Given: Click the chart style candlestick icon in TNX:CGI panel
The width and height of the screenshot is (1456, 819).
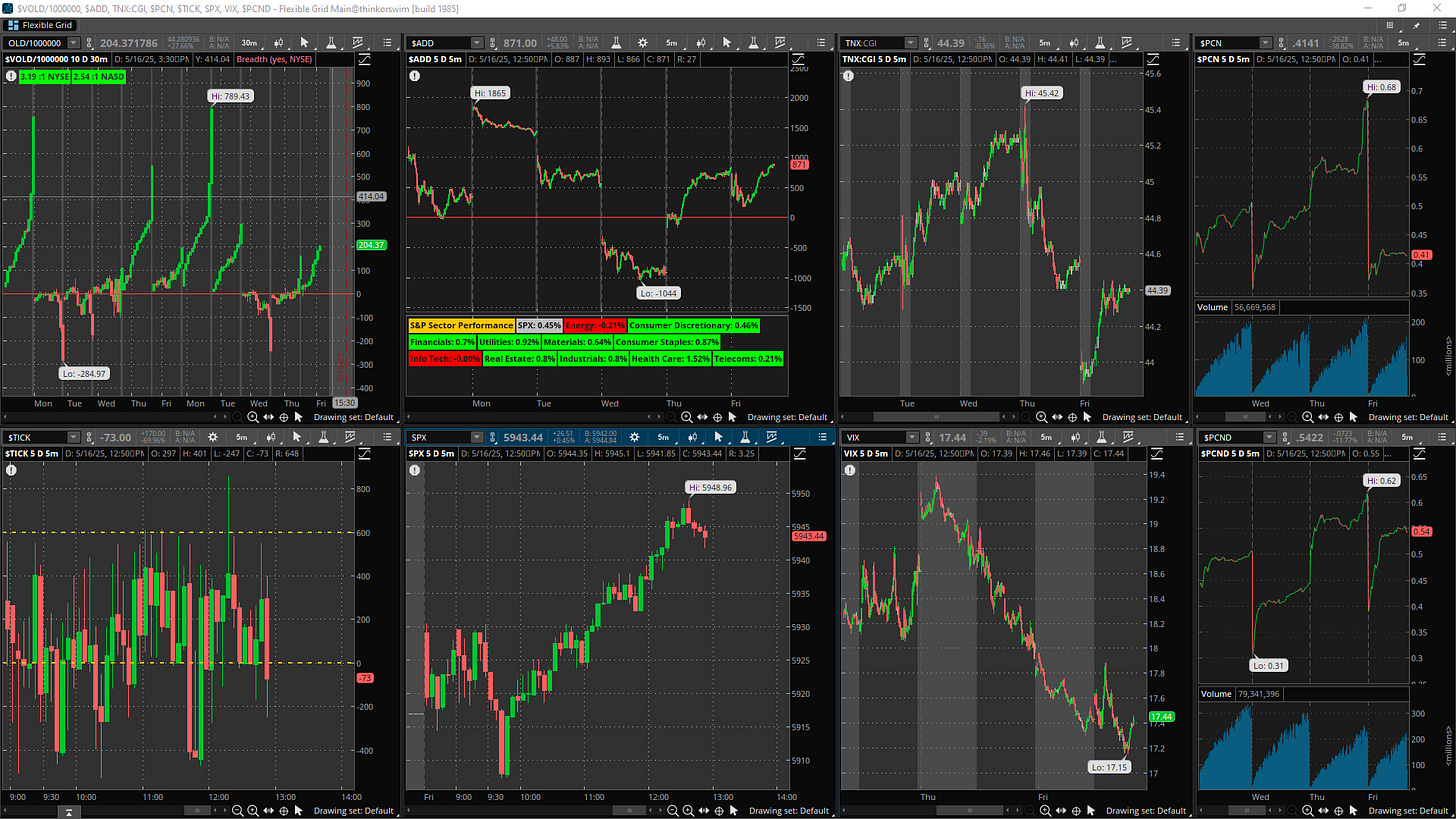Looking at the screenshot, I should (1074, 43).
